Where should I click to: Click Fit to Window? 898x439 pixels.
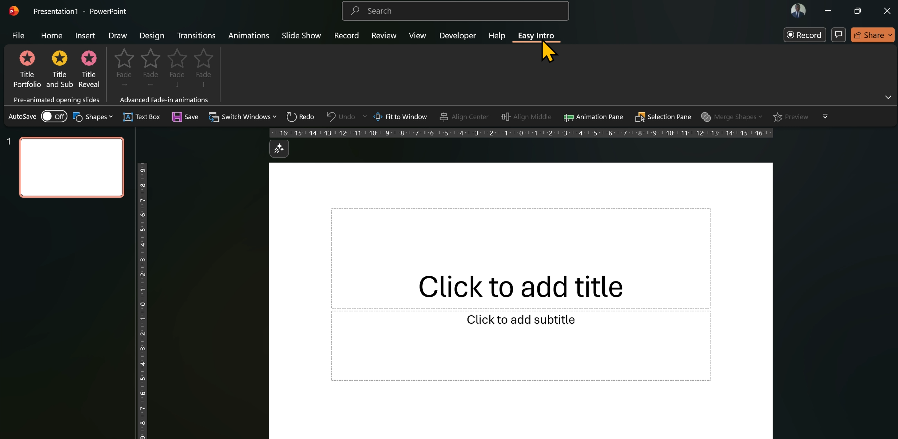[400, 117]
